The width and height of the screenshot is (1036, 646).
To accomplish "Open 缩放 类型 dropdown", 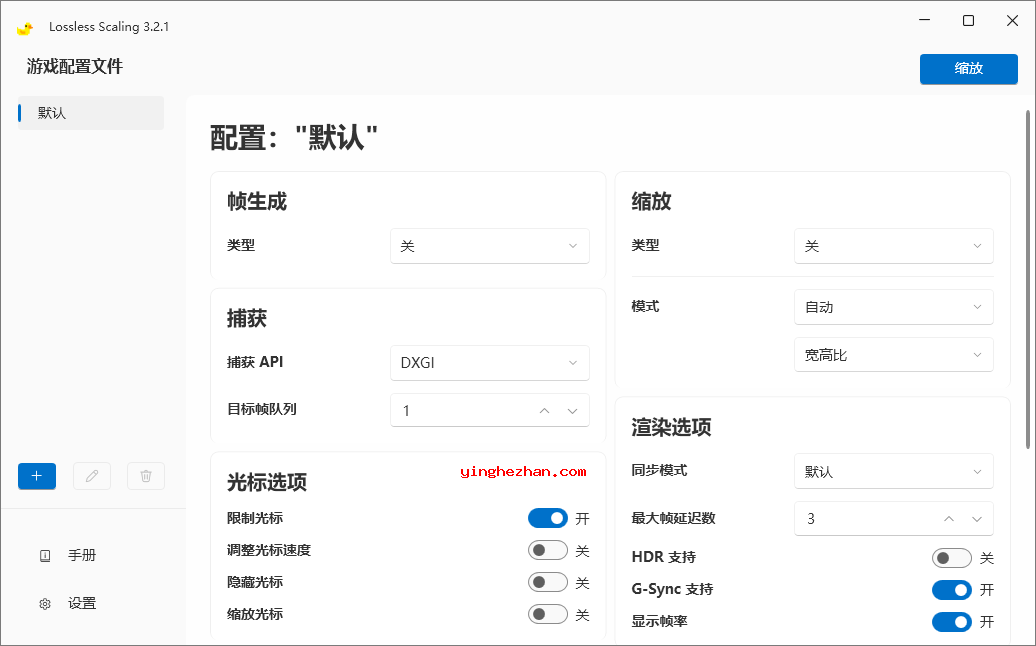I will pyautogui.click(x=894, y=246).
